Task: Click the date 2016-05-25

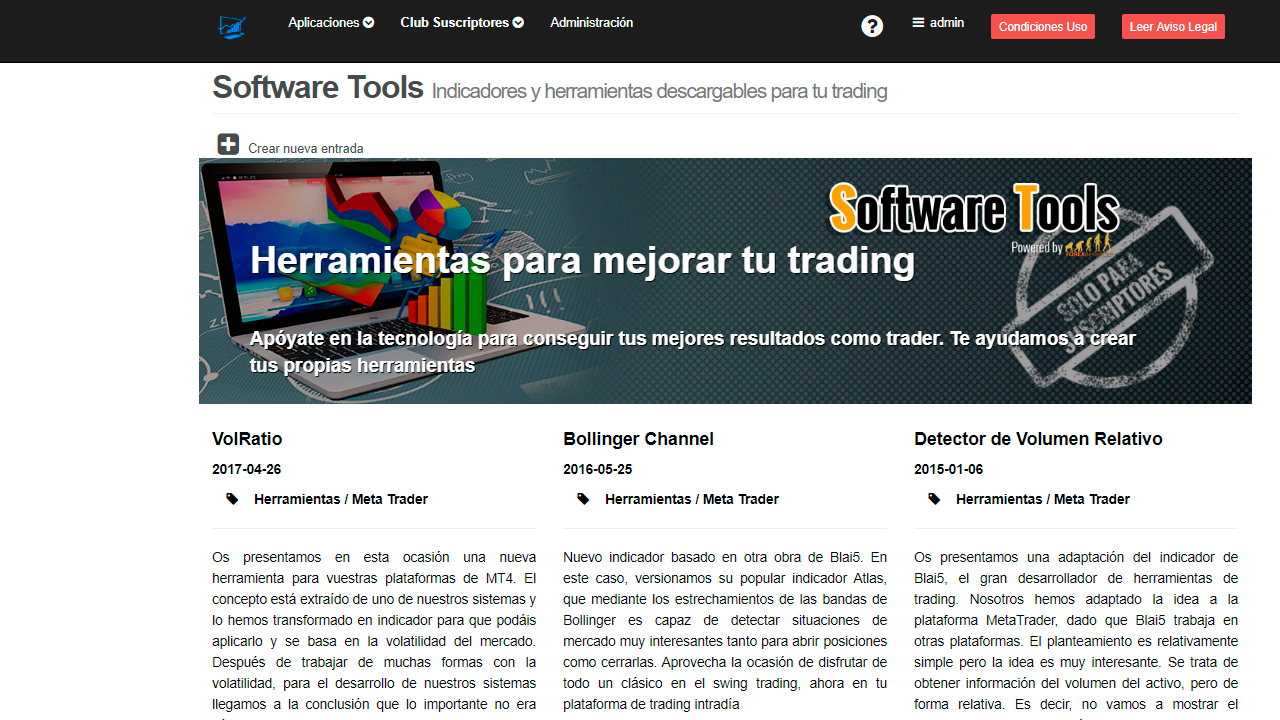Action: click(597, 469)
